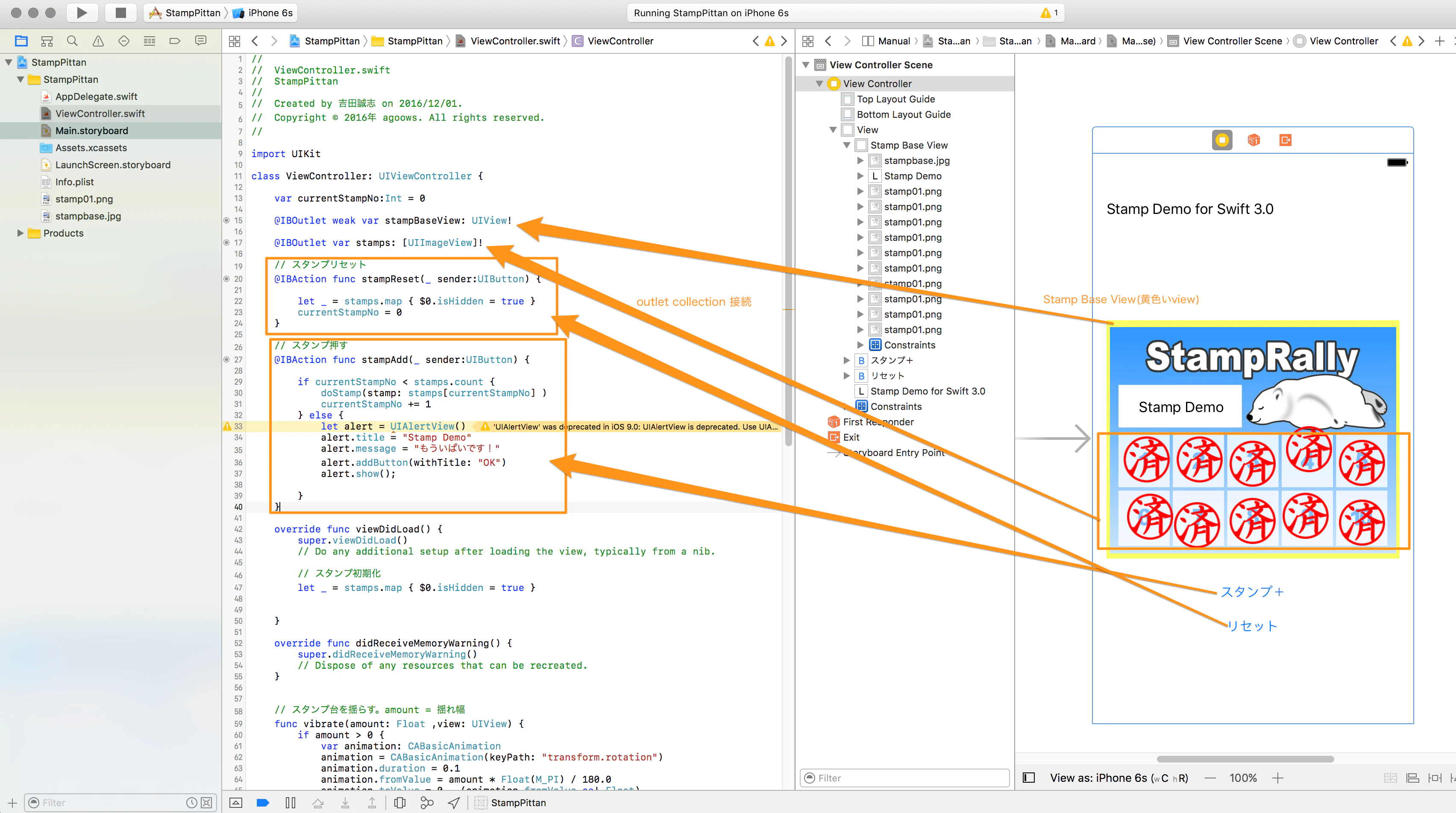Select the Debug View Hierarchy icon
1456x813 pixels.
pyautogui.click(x=399, y=803)
